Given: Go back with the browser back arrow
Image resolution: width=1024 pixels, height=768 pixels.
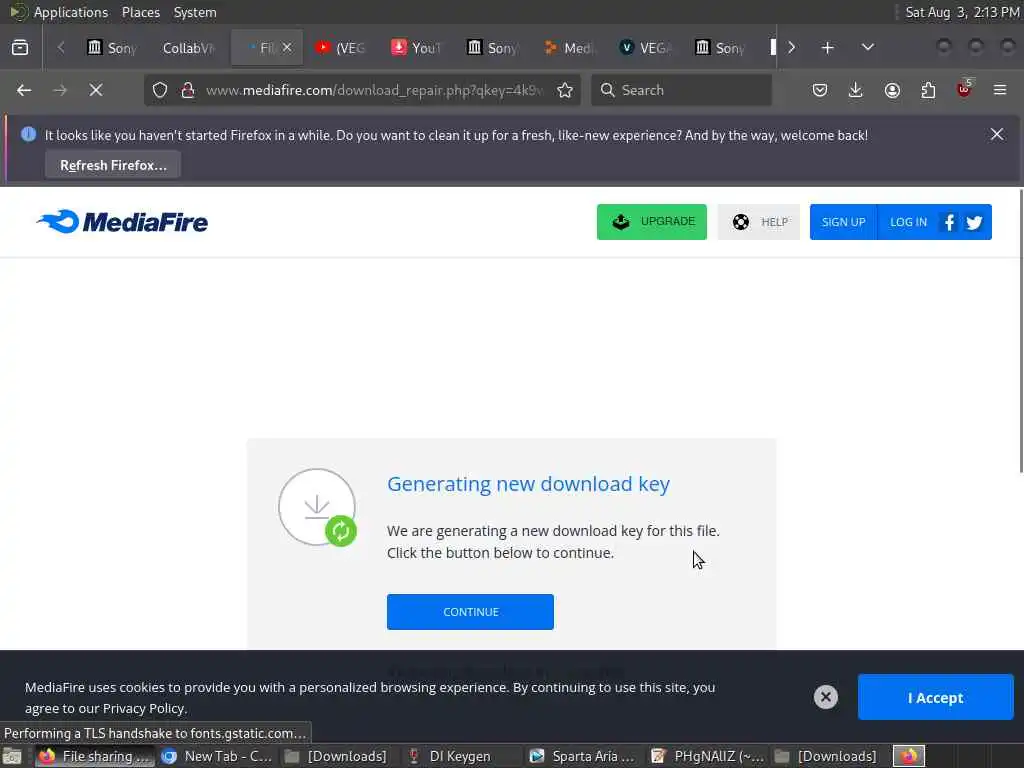Looking at the screenshot, I should click(24, 90).
